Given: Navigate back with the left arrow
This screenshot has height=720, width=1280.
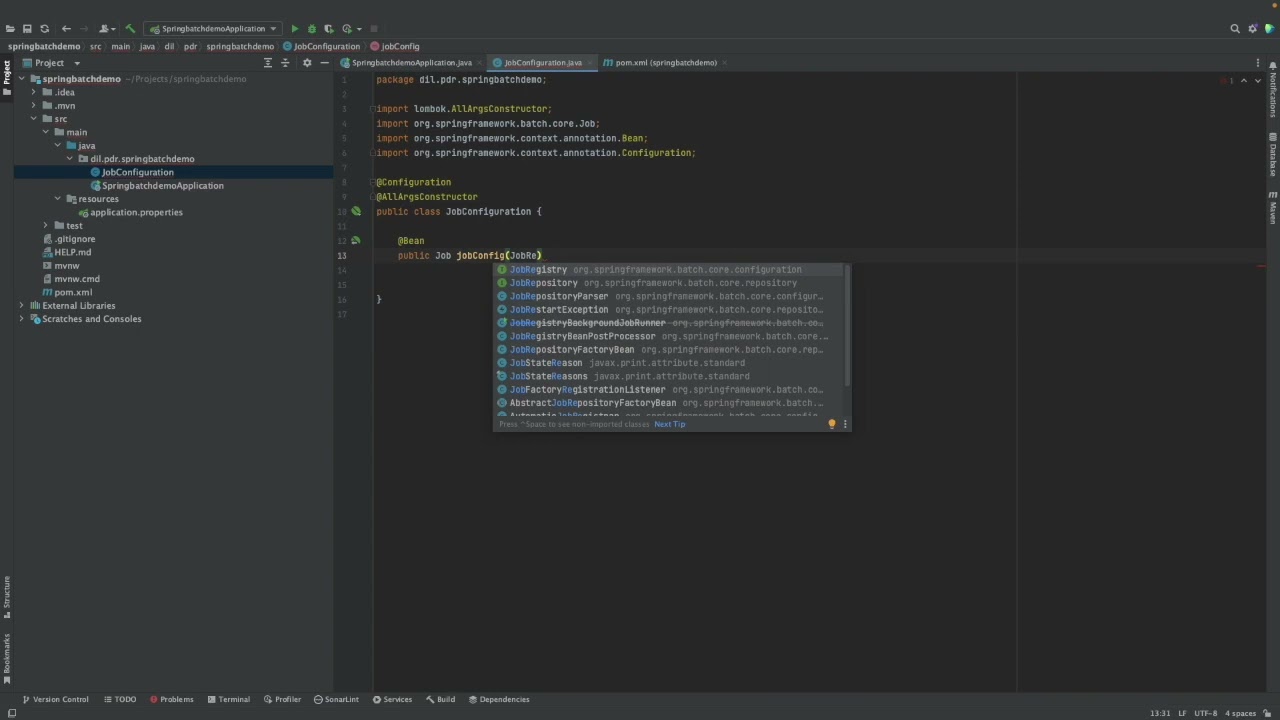Looking at the screenshot, I should [x=66, y=28].
